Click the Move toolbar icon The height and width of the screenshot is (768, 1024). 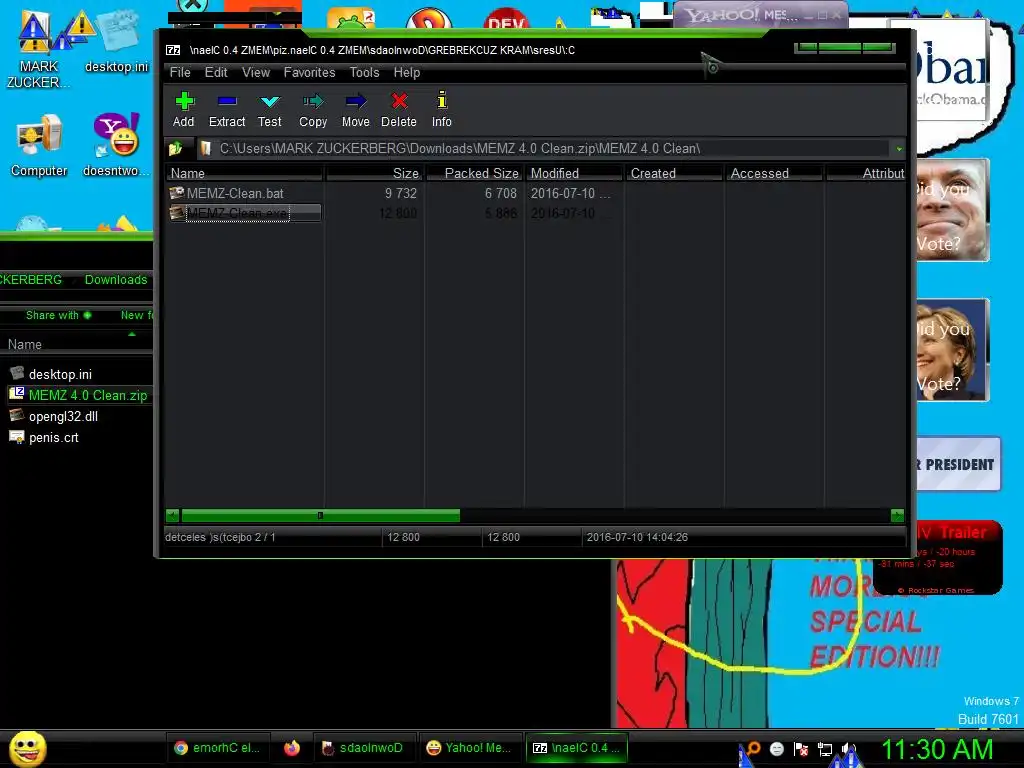click(x=356, y=109)
